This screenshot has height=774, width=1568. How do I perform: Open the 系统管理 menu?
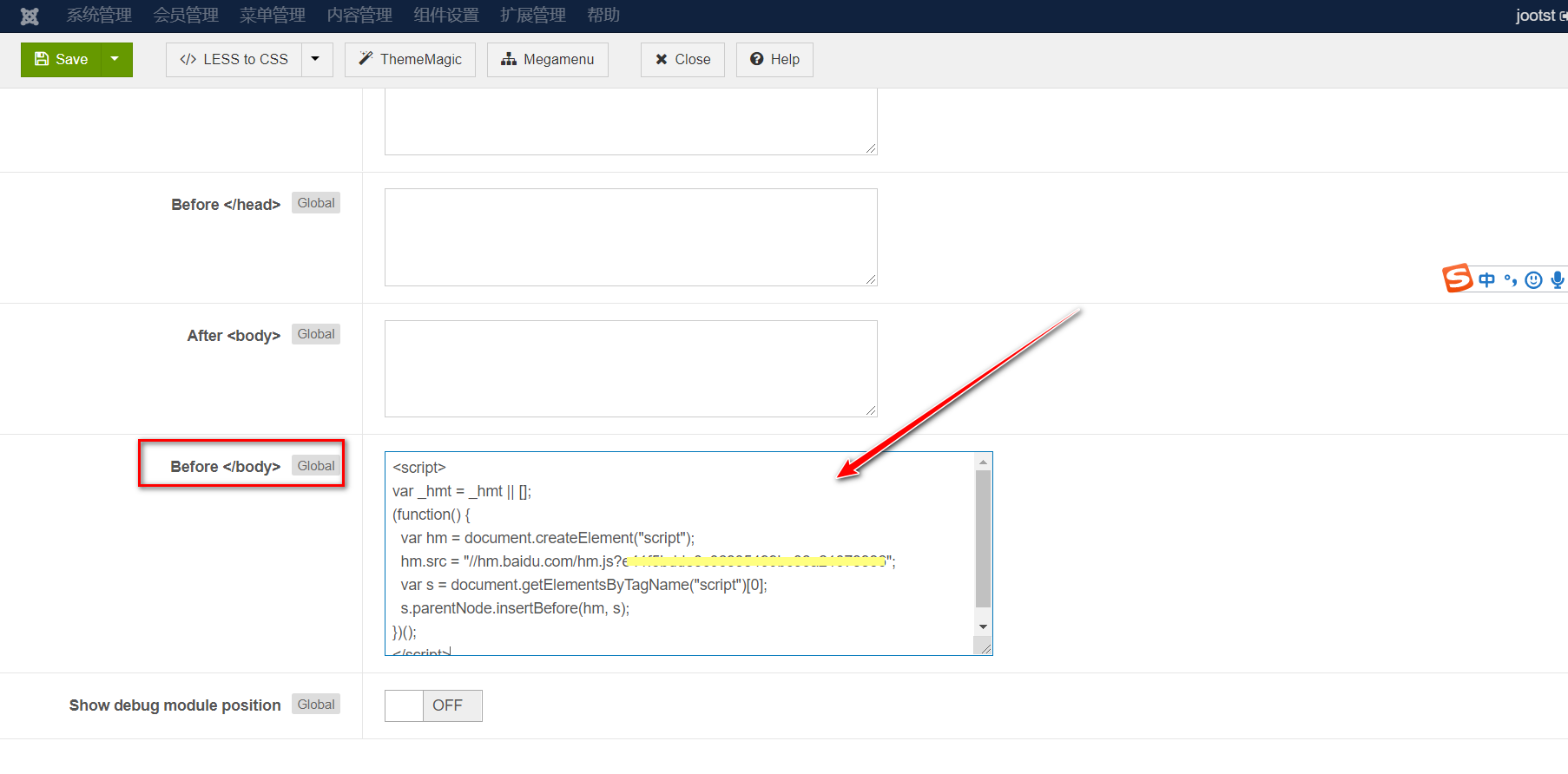(99, 16)
